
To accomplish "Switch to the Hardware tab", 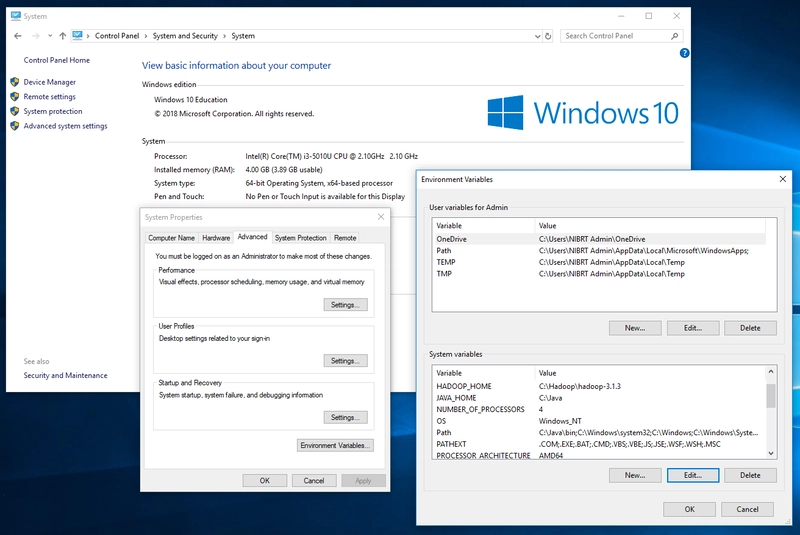I will pyautogui.click(x=216, y=238).
